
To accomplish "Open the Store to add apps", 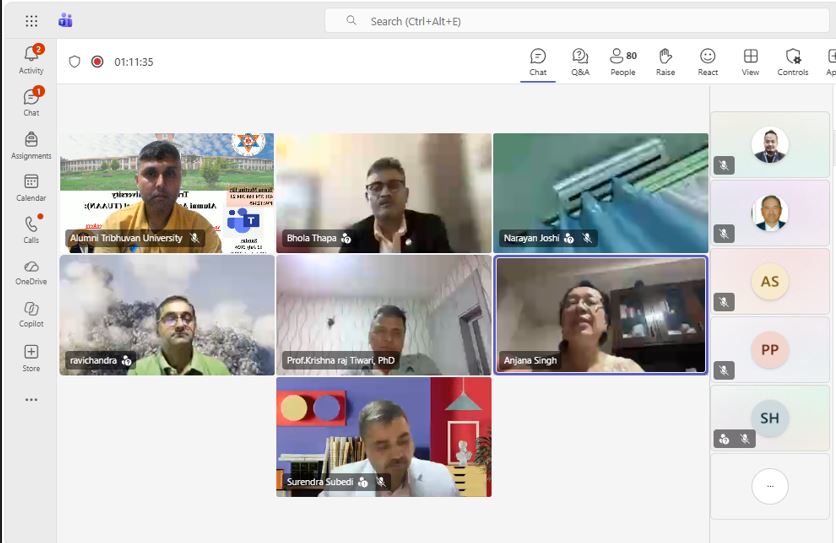I will (31, 358).
